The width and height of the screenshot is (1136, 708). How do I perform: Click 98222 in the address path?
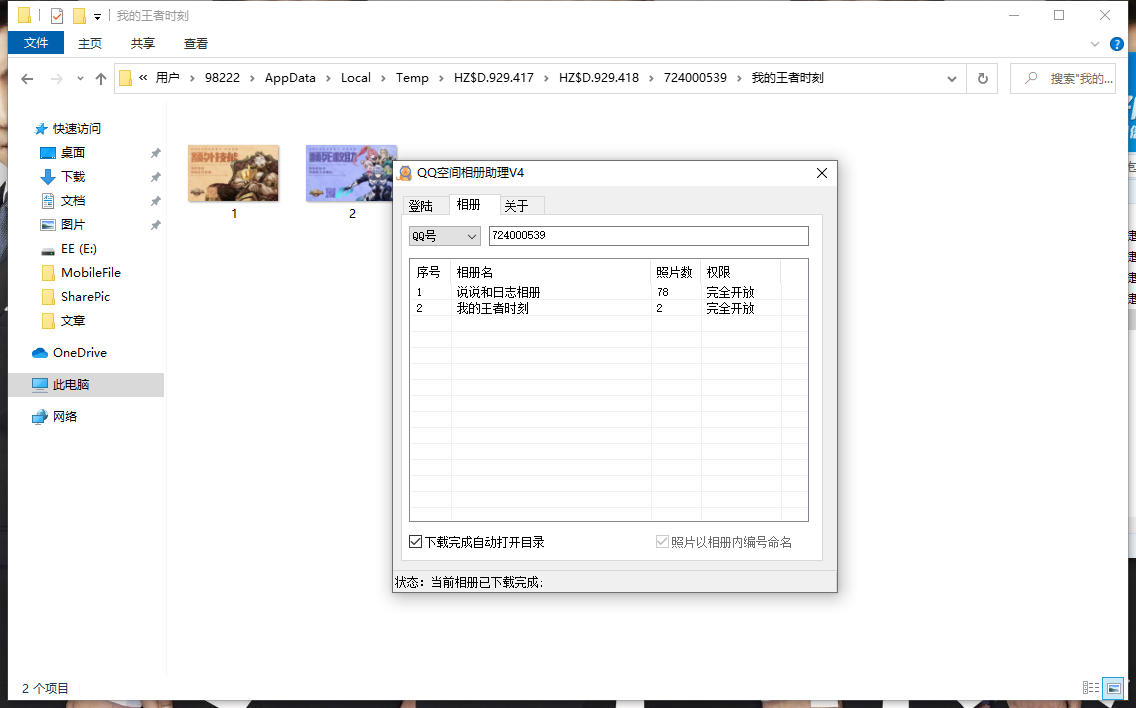(x=222, y=78)
